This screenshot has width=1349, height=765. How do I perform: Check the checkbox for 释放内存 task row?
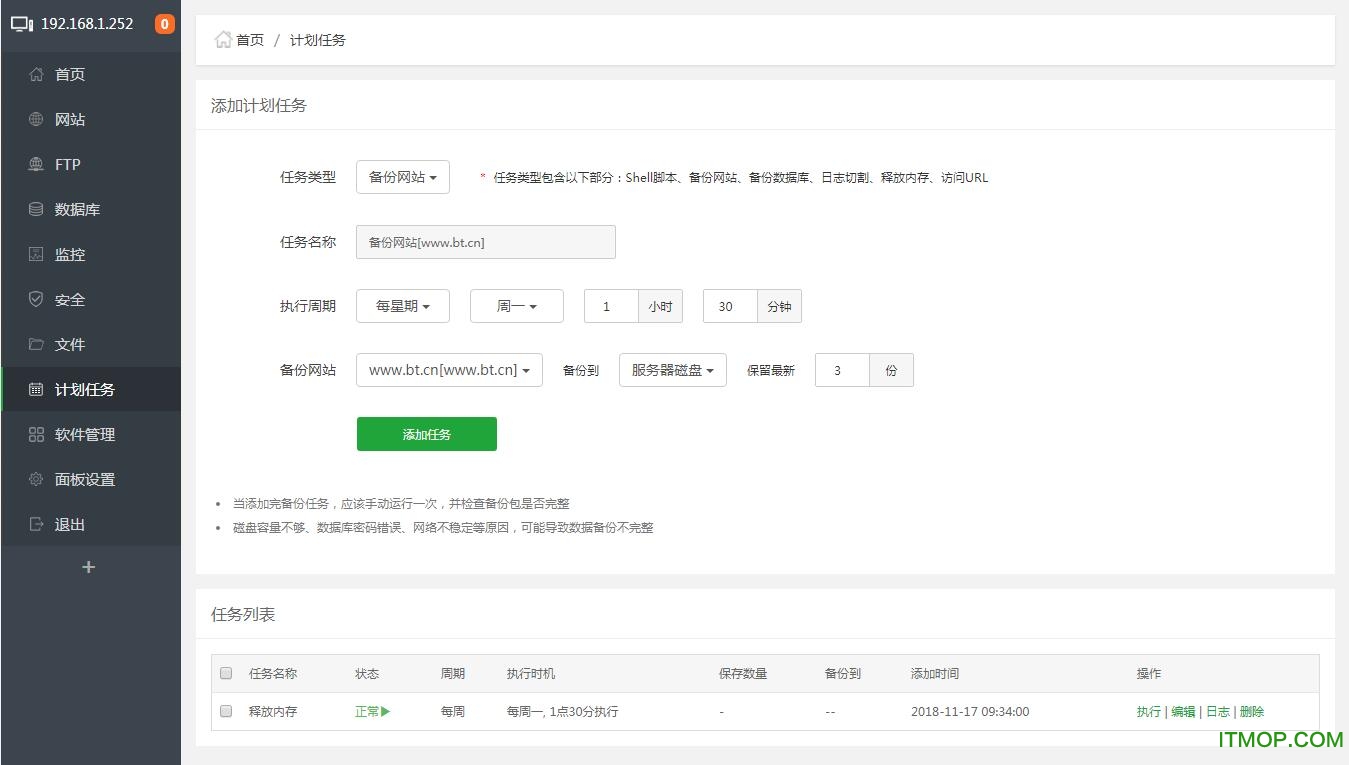[x=225, y=711]
